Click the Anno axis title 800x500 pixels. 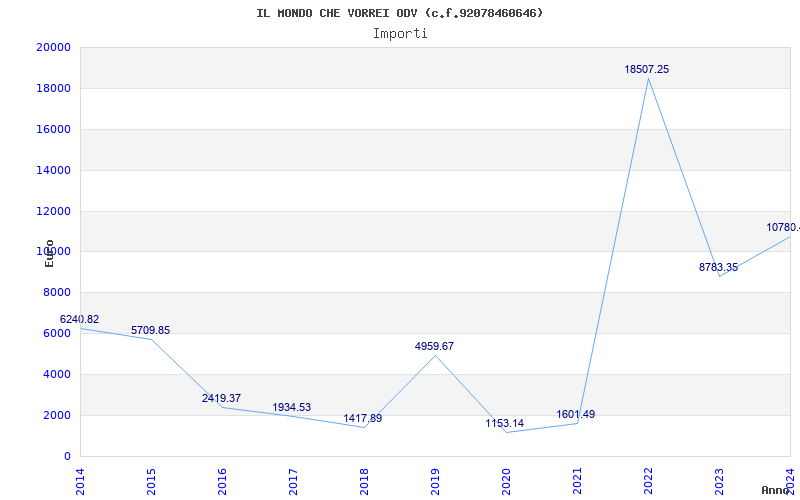776,490
